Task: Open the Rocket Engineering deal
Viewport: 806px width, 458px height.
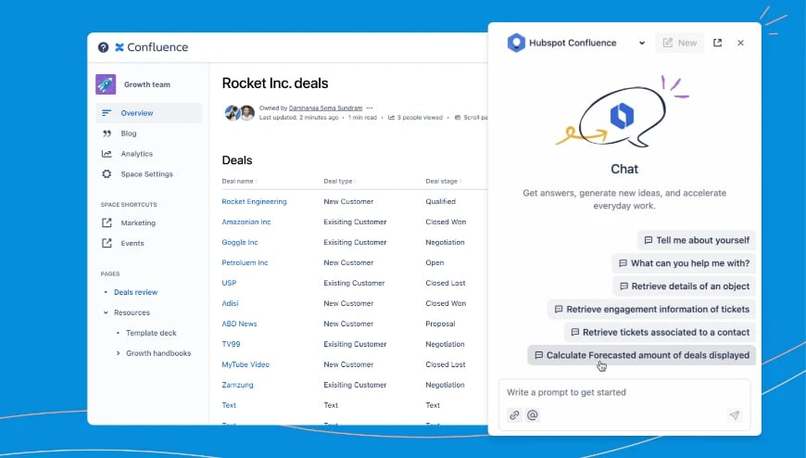Action: pyautogui.click(x=254, y=201)
